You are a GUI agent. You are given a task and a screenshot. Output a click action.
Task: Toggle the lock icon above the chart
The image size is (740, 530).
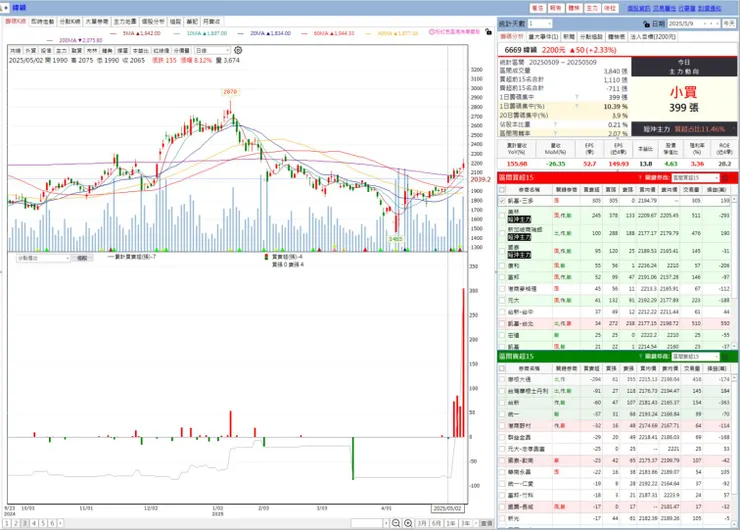pyautogui.click(x=488, y=32)
